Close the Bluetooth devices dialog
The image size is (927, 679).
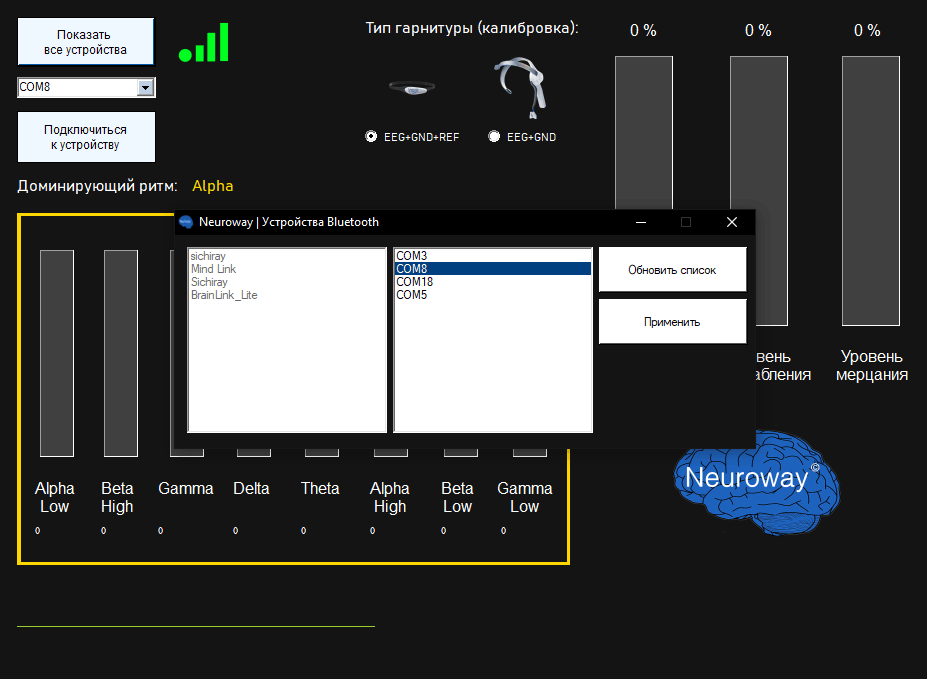coord(732,222)
